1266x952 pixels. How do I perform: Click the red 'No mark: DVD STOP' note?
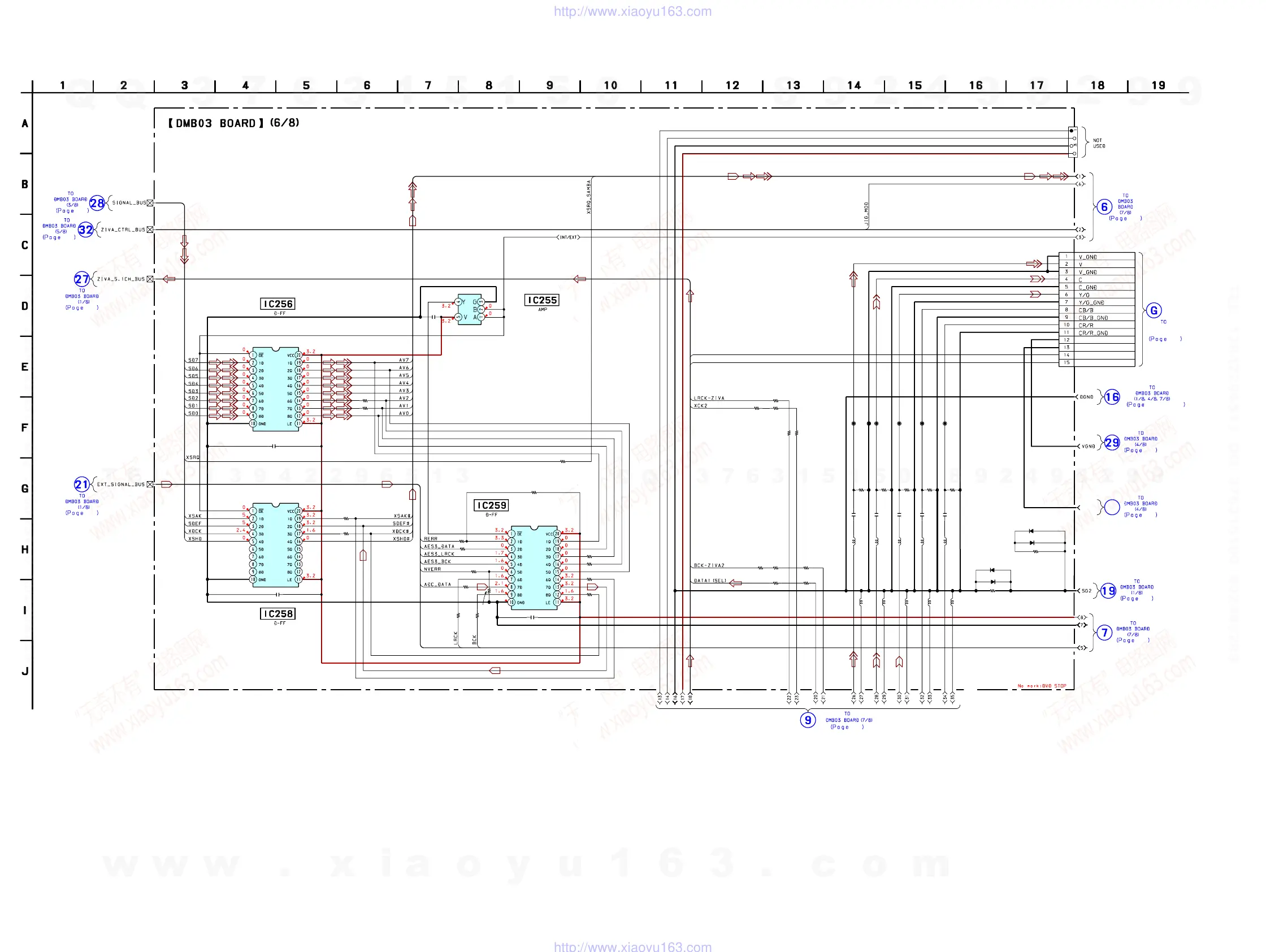click(1042, 686)
